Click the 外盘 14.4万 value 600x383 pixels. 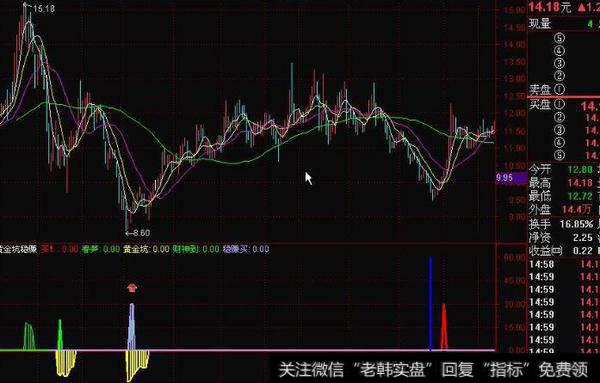tap(577, 210)
